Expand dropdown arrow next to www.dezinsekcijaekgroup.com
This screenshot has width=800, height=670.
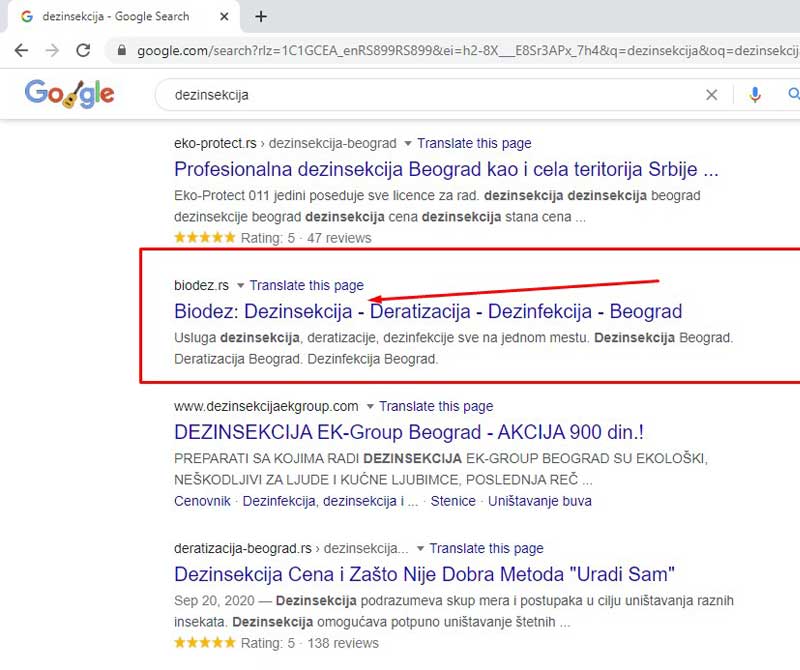(x=370, y=407)
